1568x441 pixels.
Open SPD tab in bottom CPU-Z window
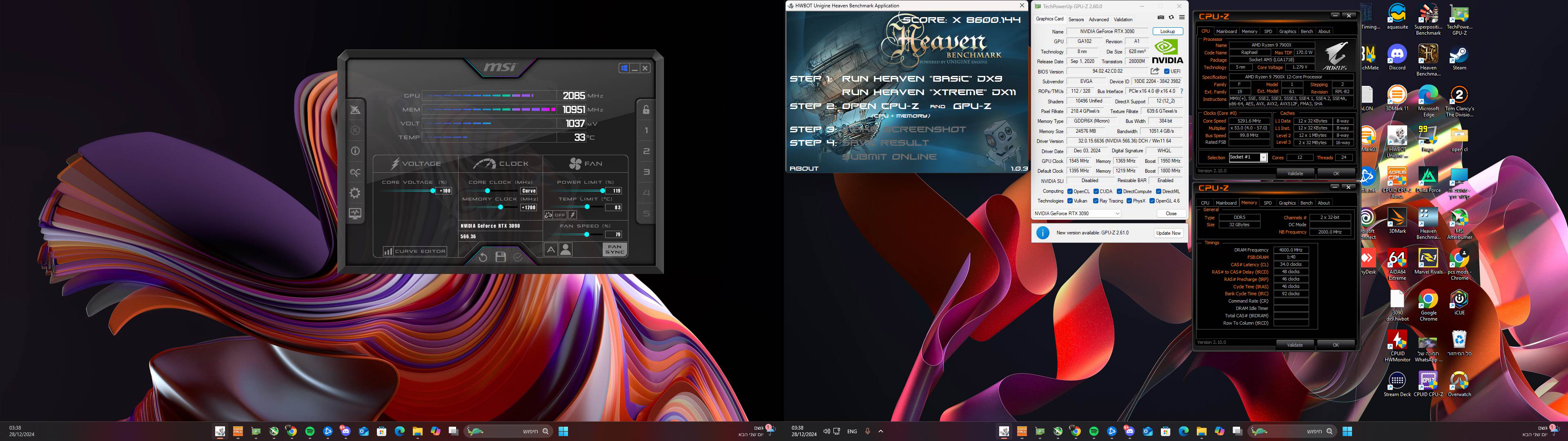coord(1267,203)
